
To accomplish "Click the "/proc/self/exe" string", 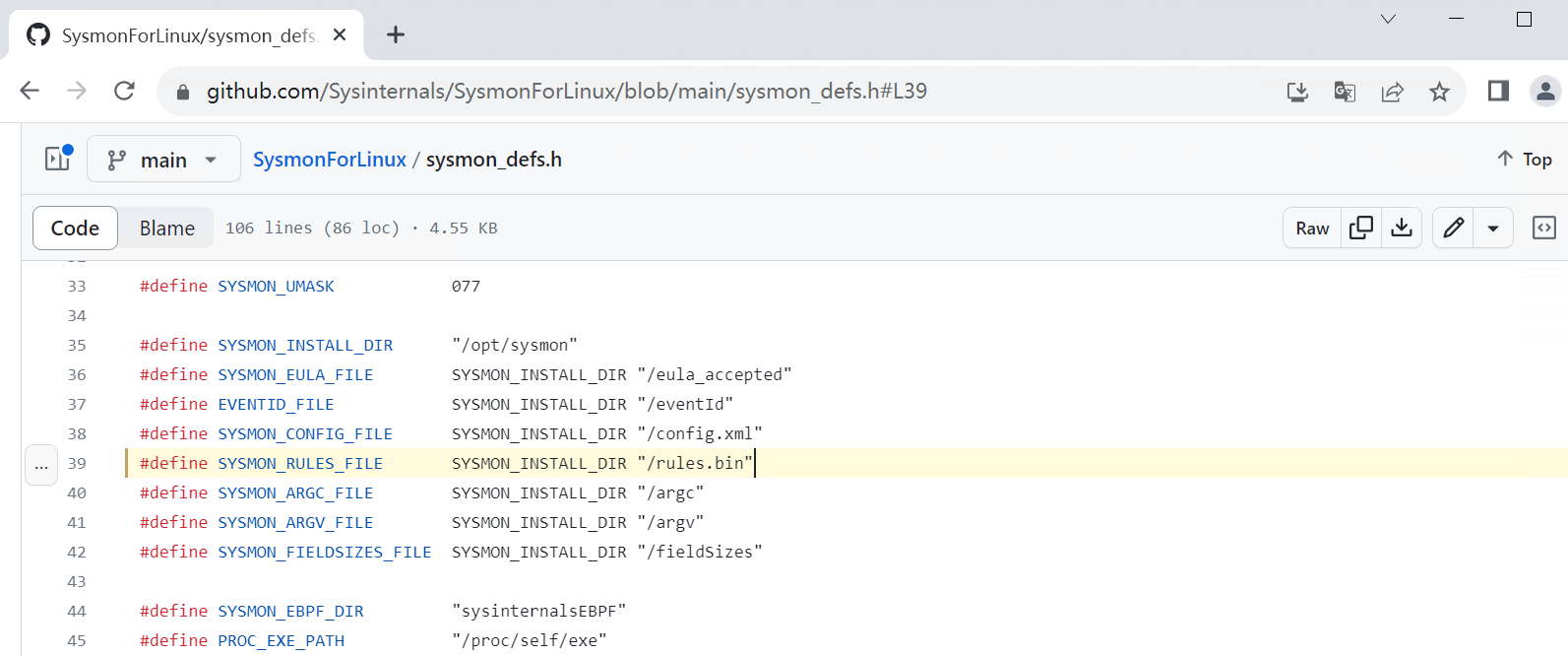I will click(530, 641).
